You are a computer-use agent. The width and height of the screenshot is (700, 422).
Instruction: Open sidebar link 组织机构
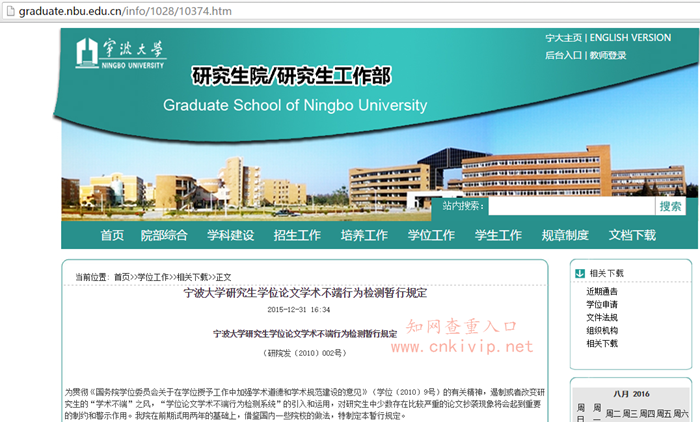602,330
